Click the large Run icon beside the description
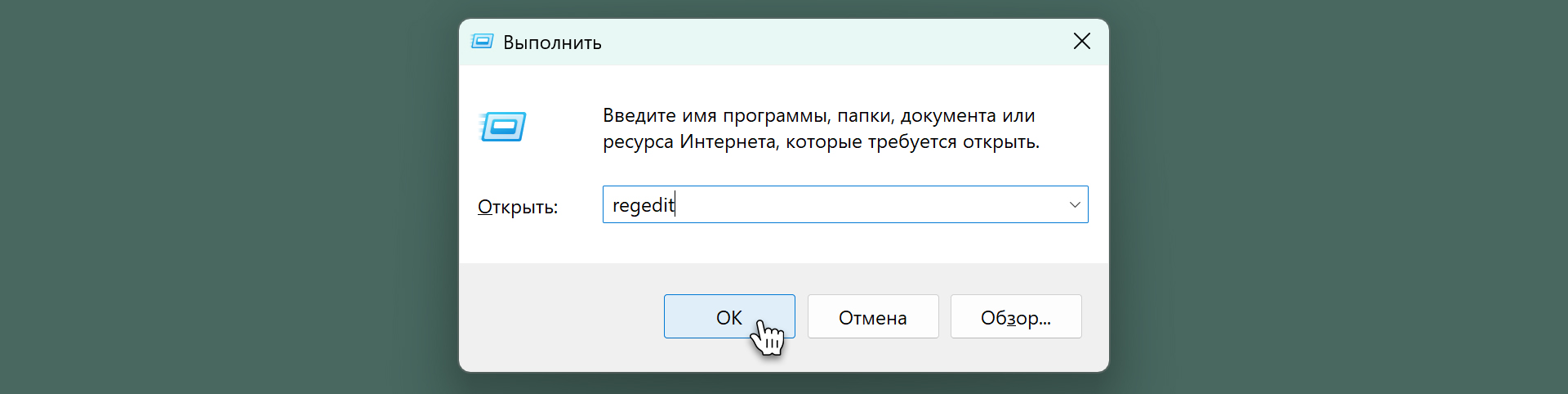This screenshot has width=1568, height=394. tap(503, 127)
